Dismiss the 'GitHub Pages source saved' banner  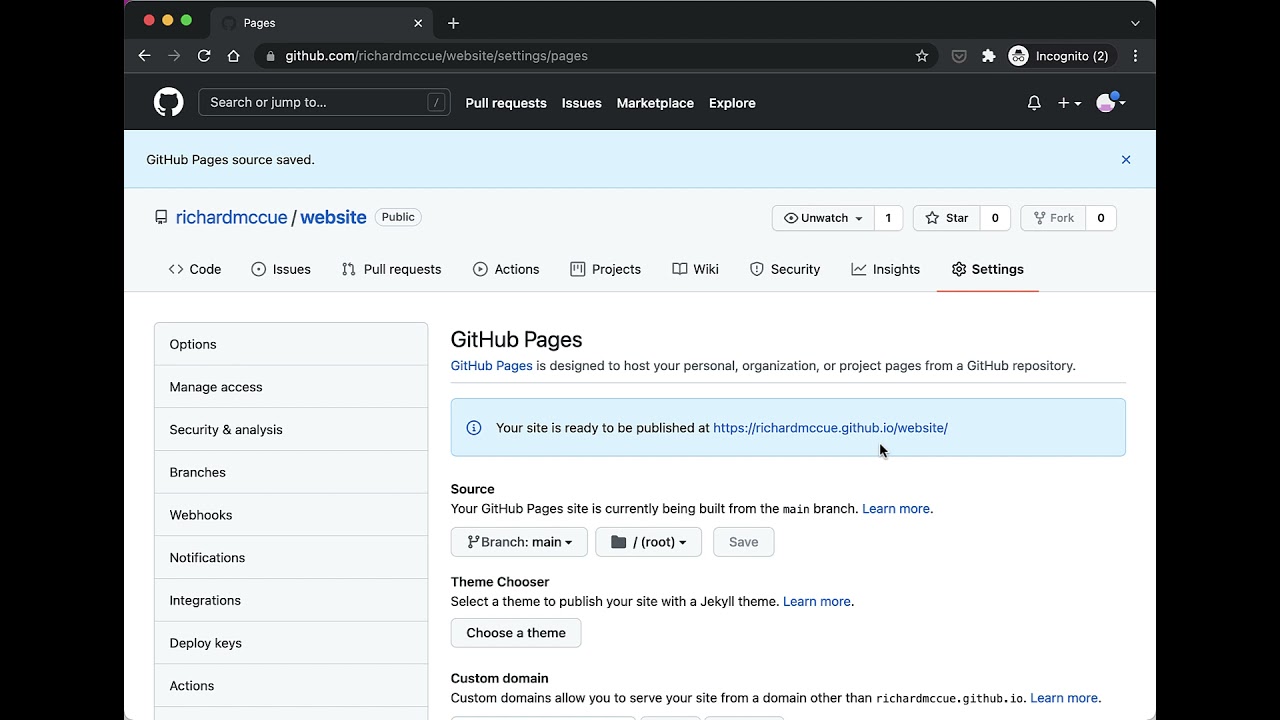[1126, 160]
